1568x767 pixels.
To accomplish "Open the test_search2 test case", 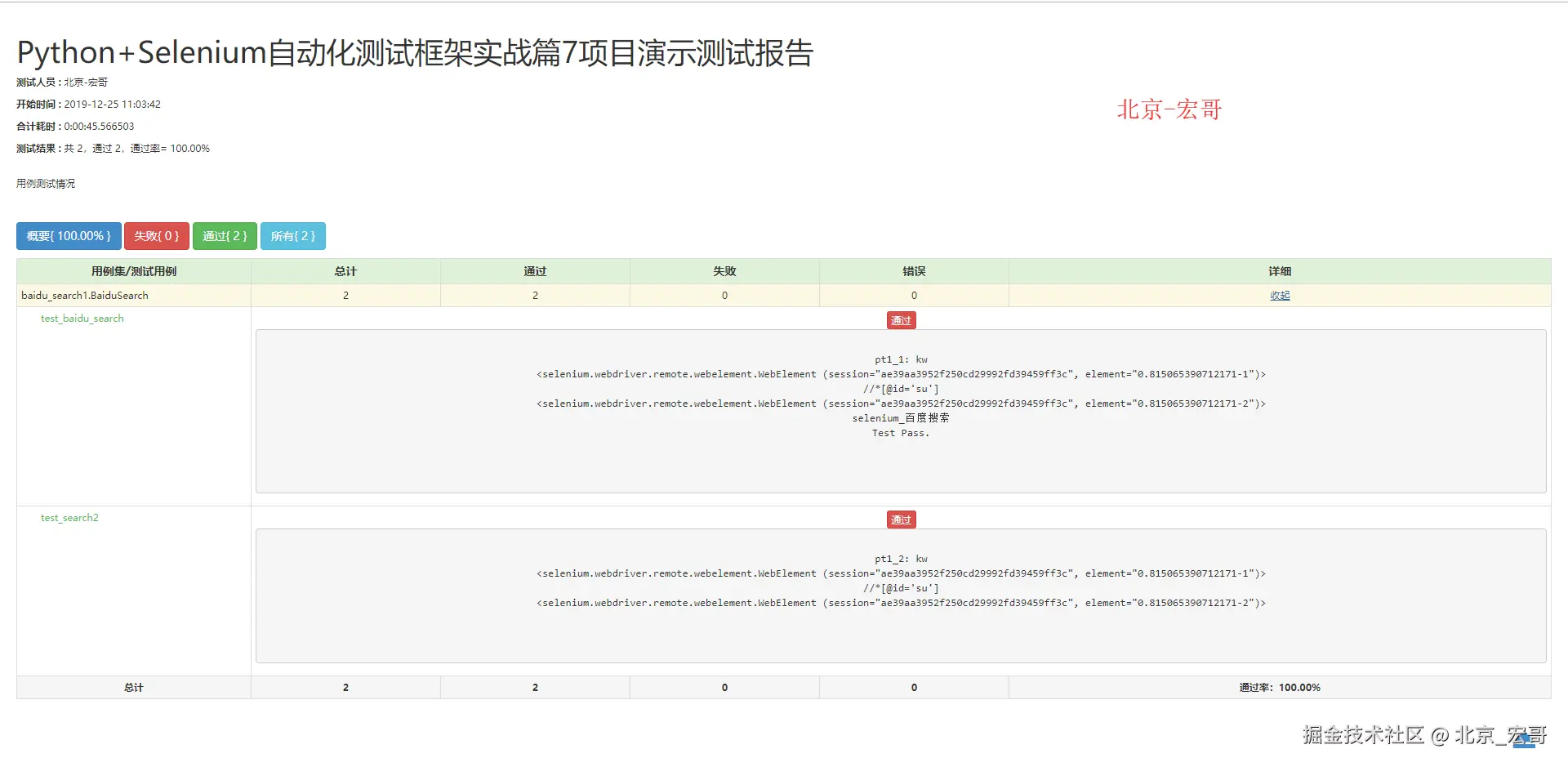I will coord(69,518).
